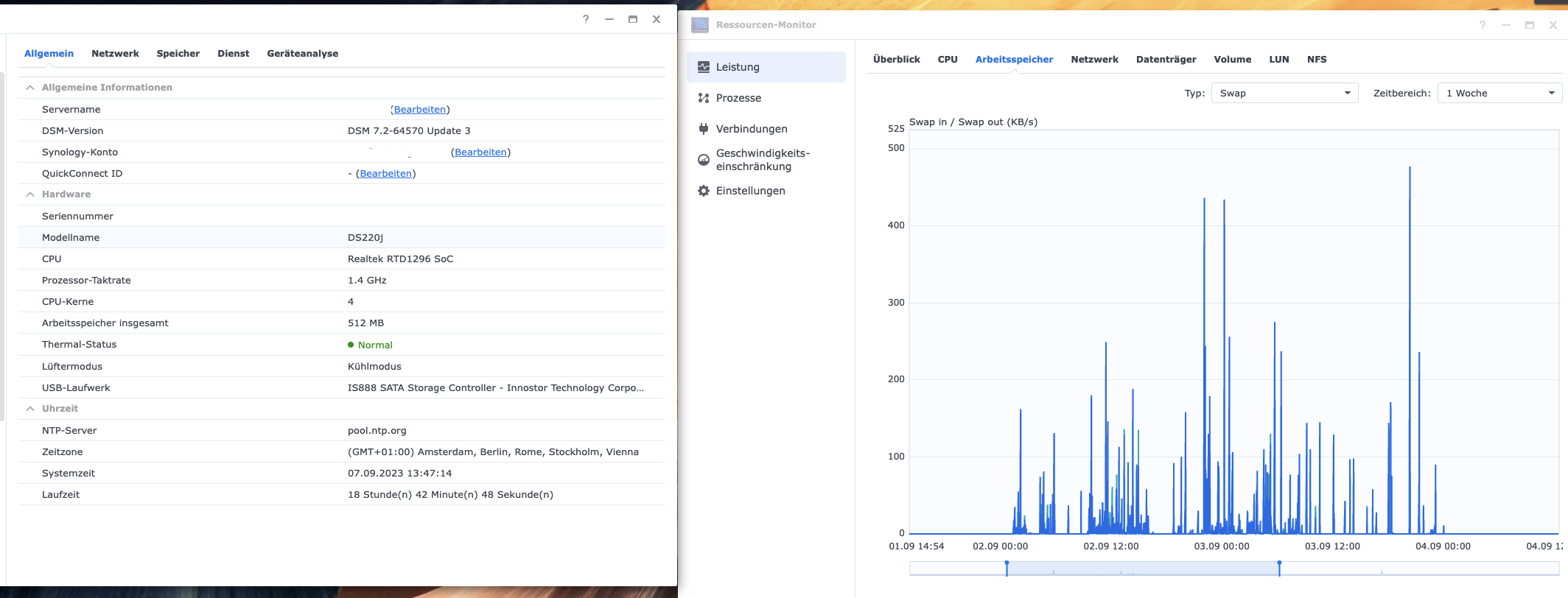This screenshot has height=598, width=1568.
Task: Open Zeitbereich 1 Woche dropdown
Action: [1499, 93]
